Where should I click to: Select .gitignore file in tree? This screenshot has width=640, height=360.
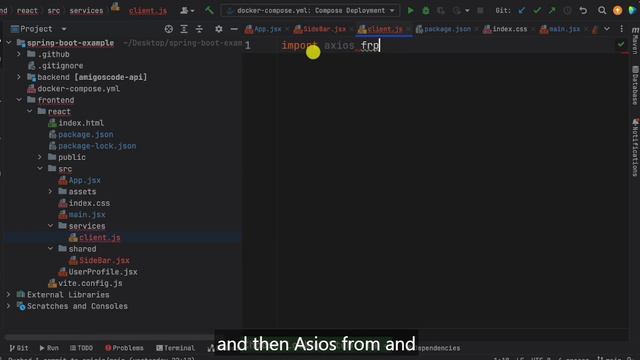click(x=60, y=66)
